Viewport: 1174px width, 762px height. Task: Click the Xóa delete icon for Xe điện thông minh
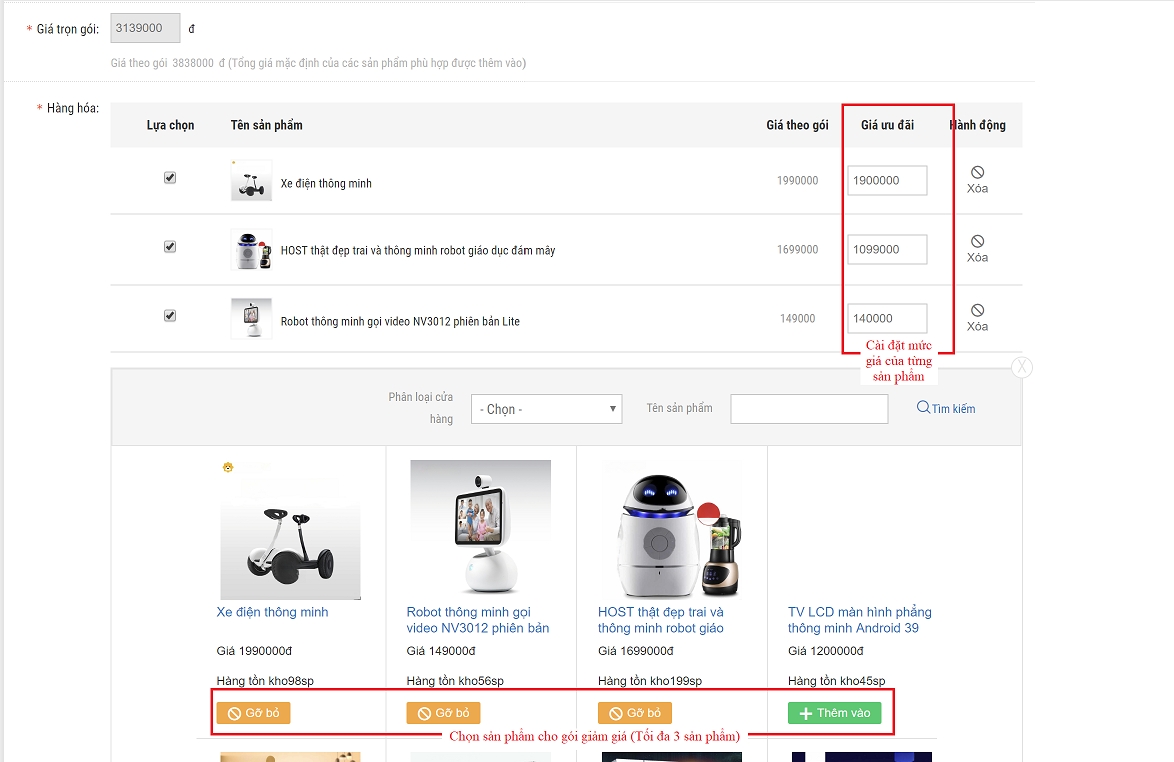(x=977, y=173)
